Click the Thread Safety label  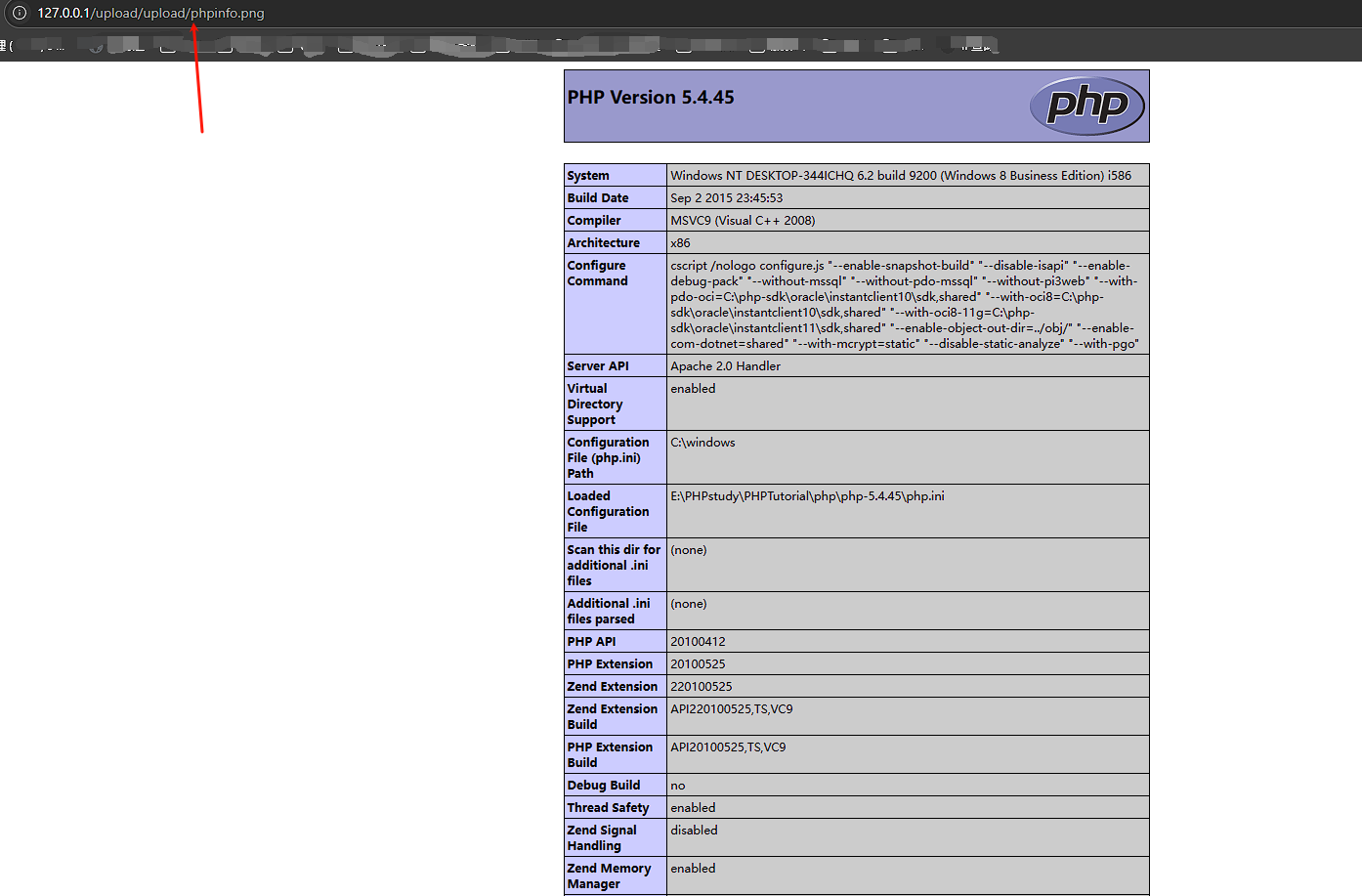(x=608, y=808)
